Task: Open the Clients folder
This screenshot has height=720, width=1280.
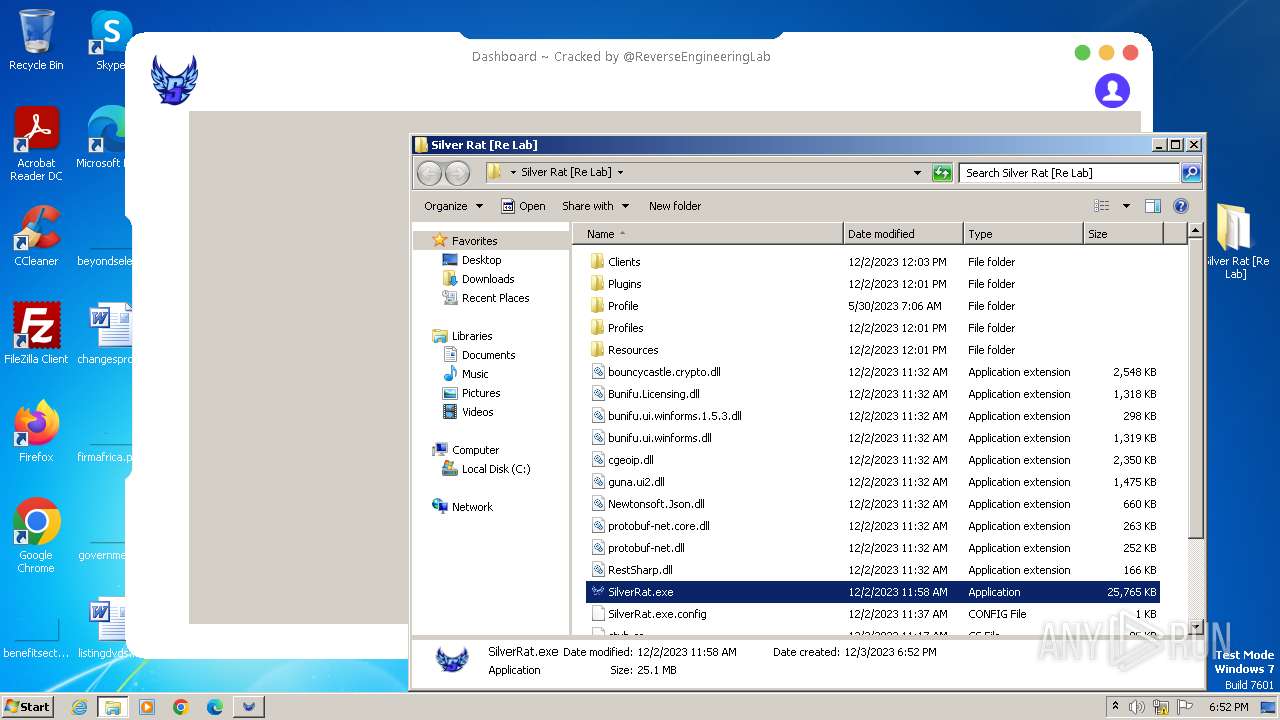Action: pos(623,262)
